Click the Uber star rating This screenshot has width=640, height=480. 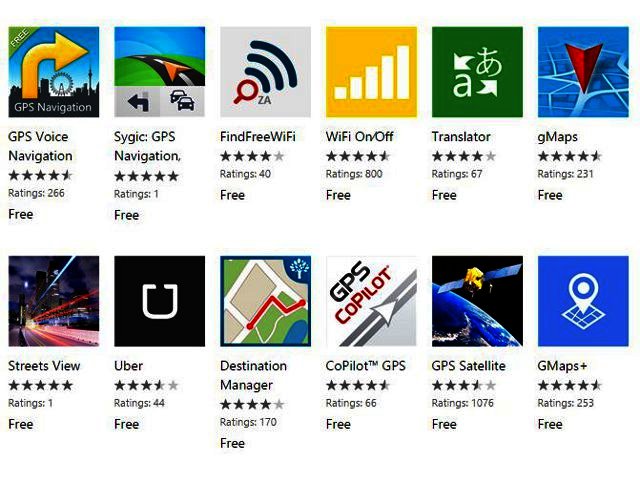(146, 385)
